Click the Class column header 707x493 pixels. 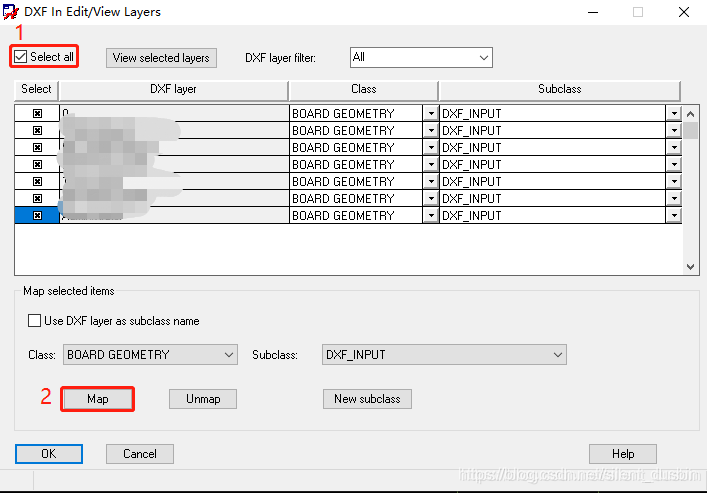tap(363, 89)
